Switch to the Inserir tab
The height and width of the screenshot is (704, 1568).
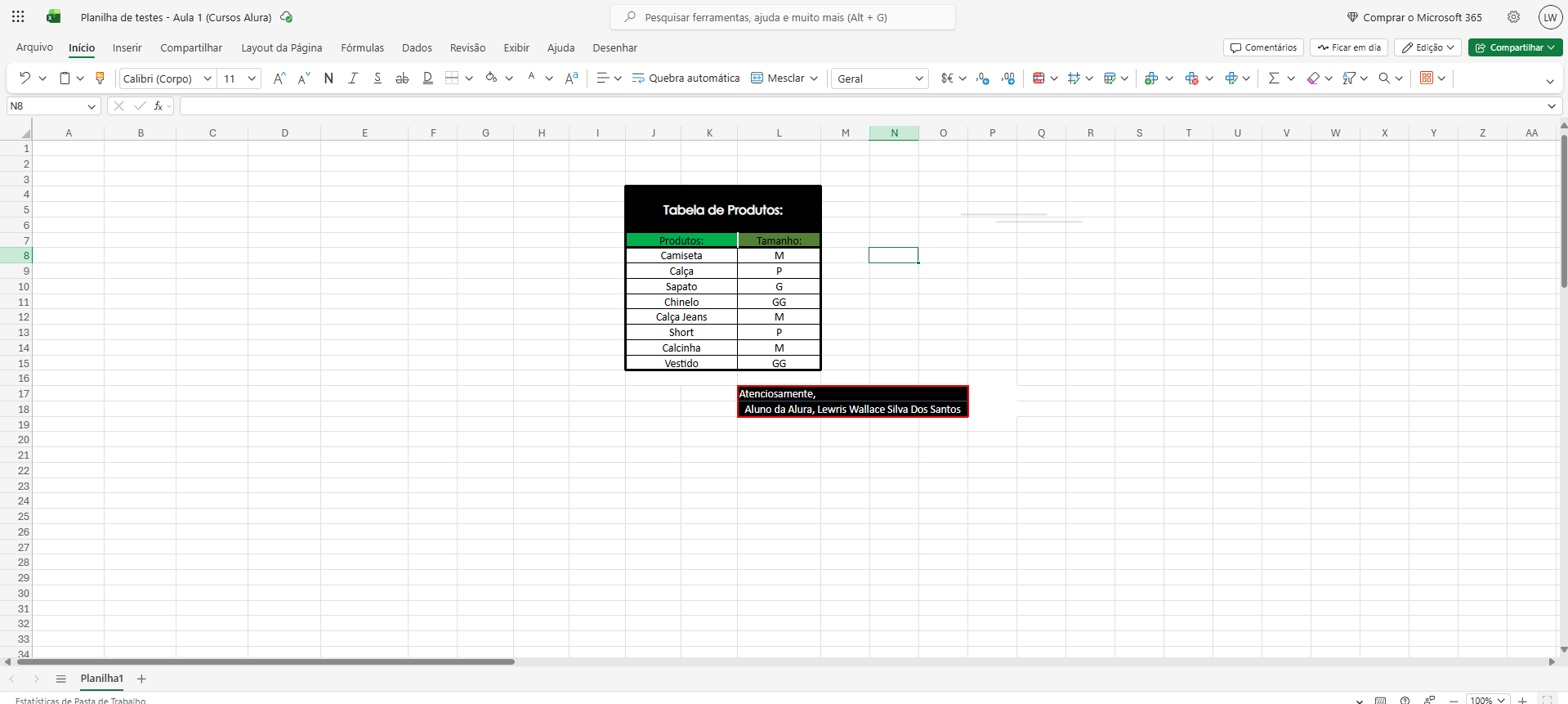[x=127, y=47]
